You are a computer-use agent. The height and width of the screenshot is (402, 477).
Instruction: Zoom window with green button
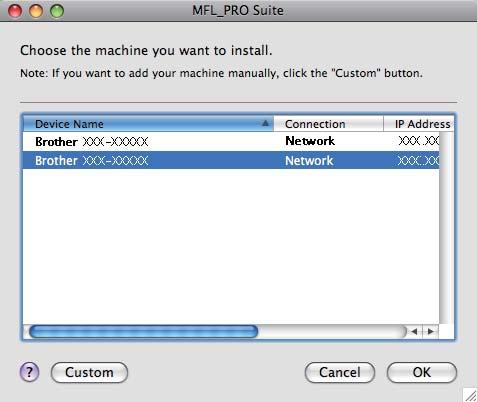(x=57, y=11)
